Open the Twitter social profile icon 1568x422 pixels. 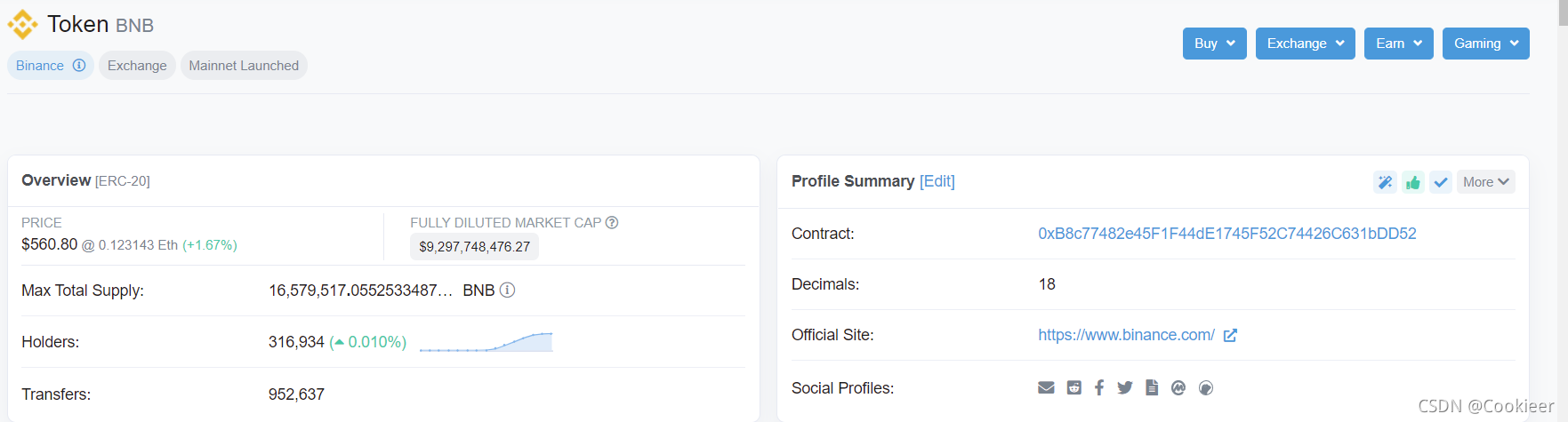1125,387
